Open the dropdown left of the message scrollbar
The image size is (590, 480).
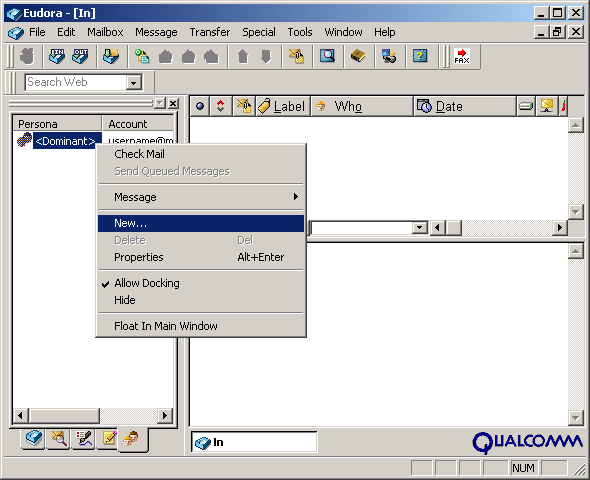[x=420, y=228]
